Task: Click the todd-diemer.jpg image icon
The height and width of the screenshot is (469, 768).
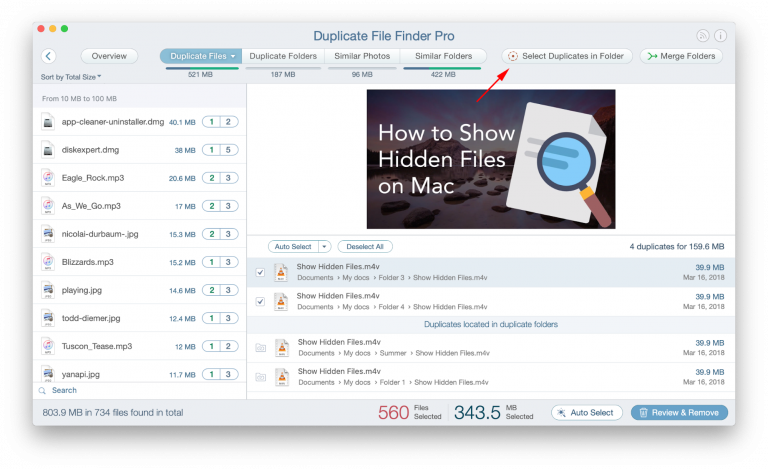Action: point(48,318)
